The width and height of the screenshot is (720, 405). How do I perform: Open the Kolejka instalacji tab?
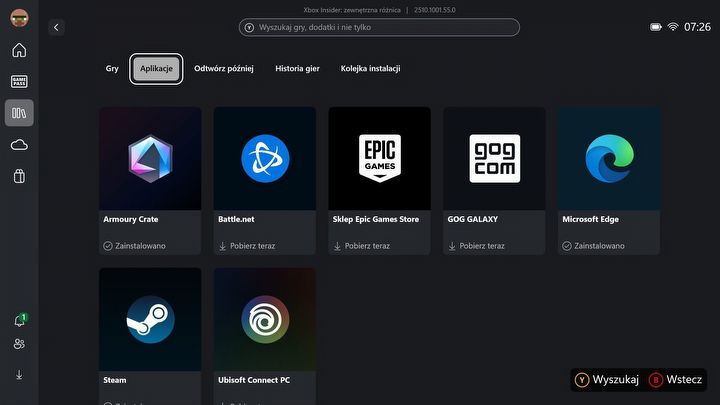370,69
